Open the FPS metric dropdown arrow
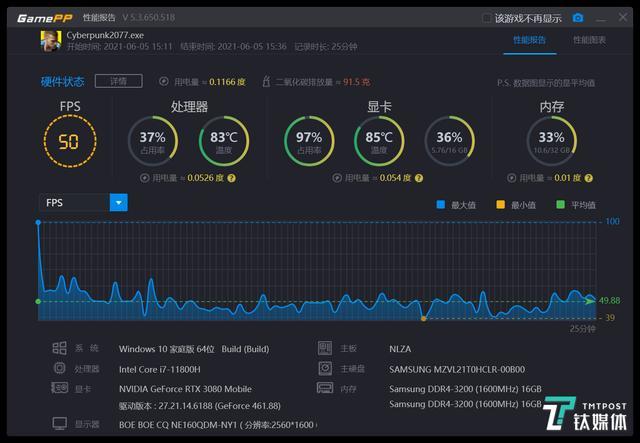Image resolution: width=640 pixels, height=443 pixels. click(119, 202)
